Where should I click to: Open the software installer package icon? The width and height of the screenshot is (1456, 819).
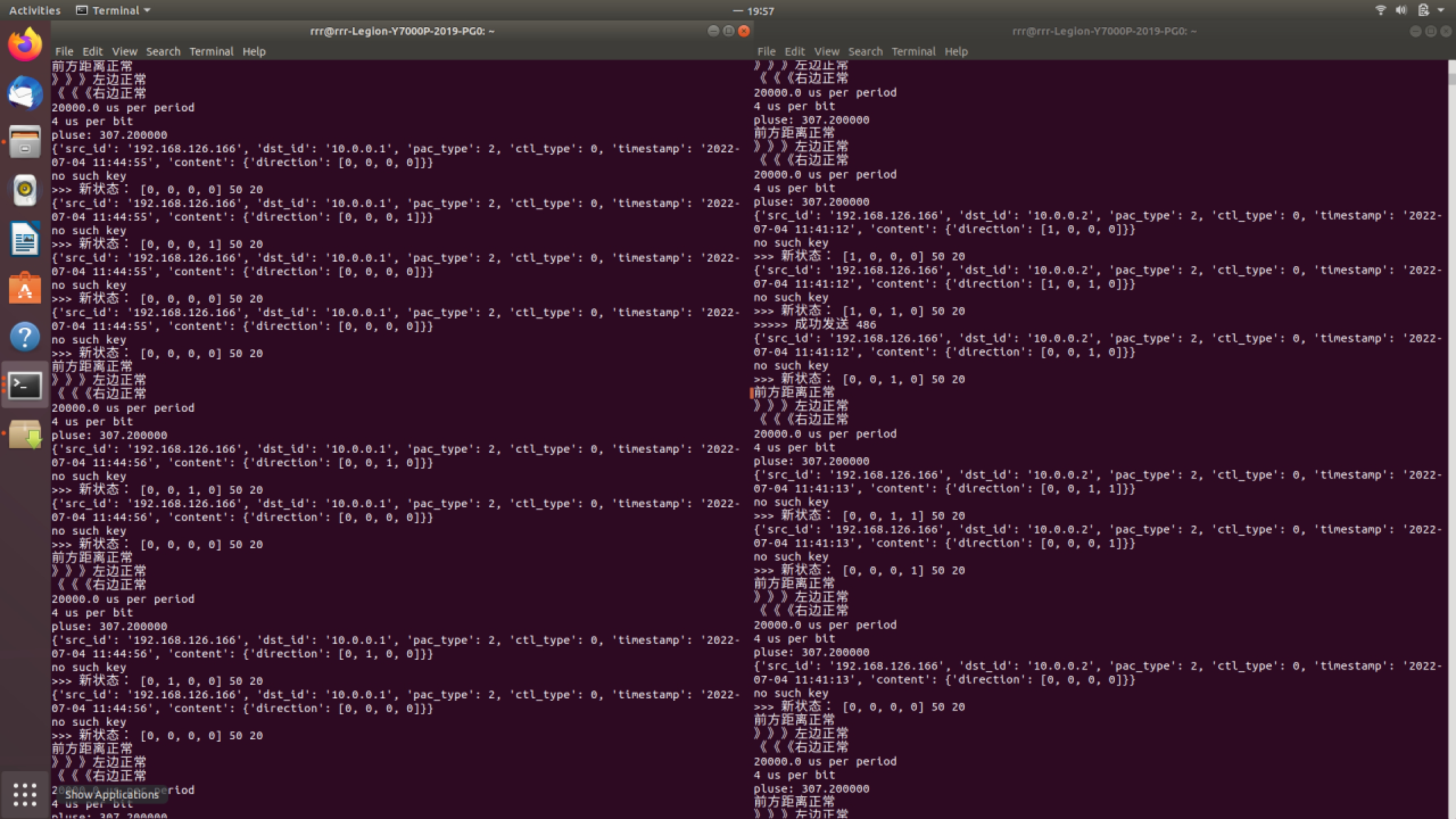point(25,435)
